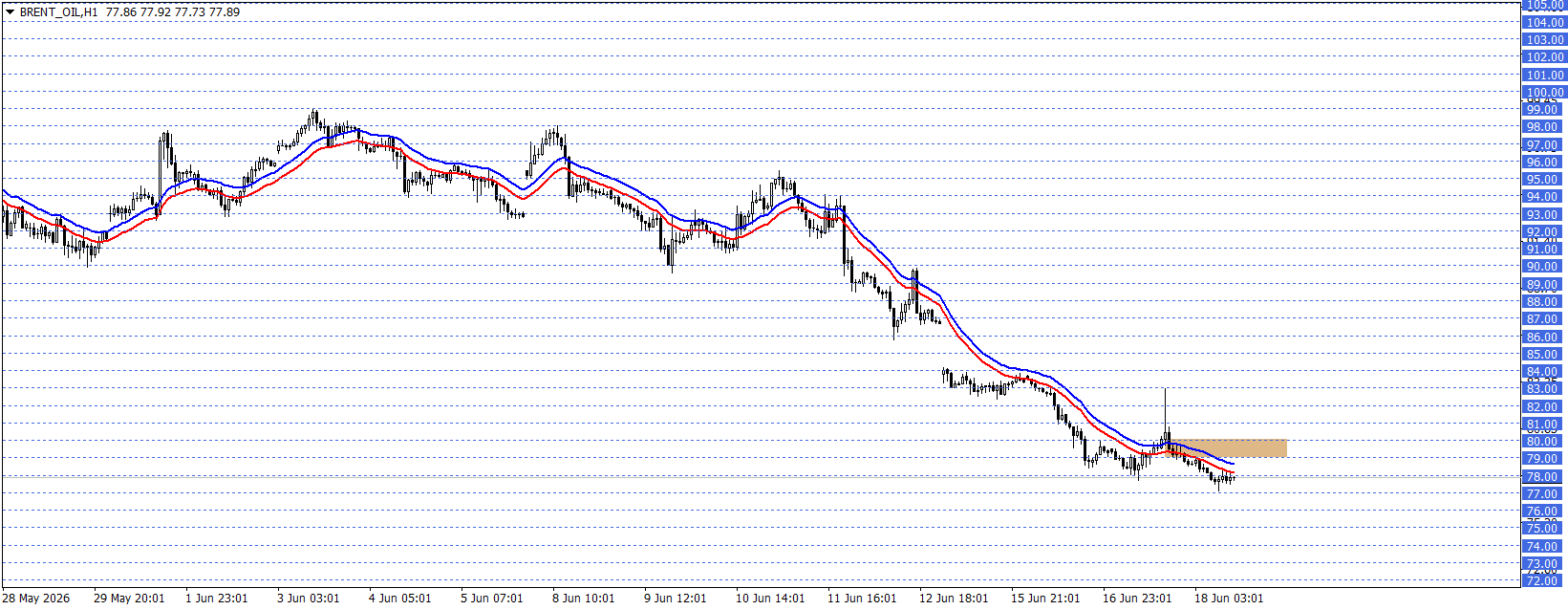Screen dimensions: 1568x610
Task: Click the 8 Jun 10:01 time label
Action: tap(584, 599)
